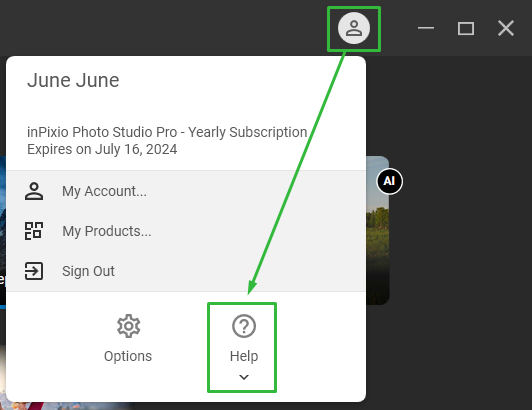Click the Options label text

pyautogui.click(x=128, y=356)
